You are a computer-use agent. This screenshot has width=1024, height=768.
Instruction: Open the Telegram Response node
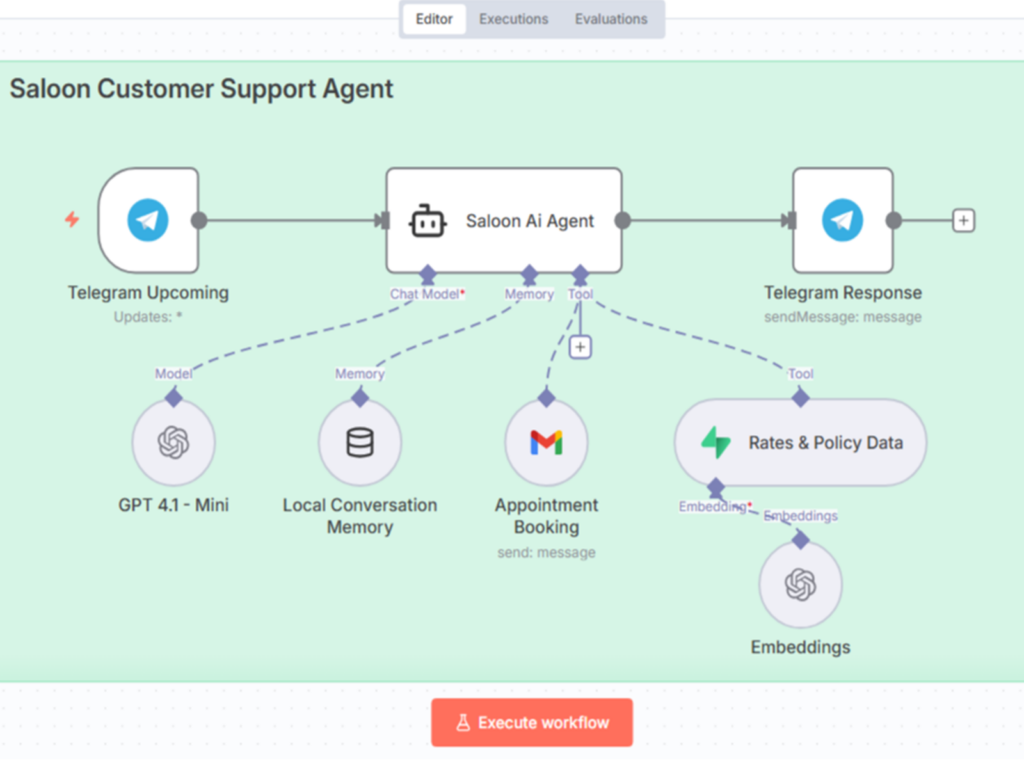[842, 221]
